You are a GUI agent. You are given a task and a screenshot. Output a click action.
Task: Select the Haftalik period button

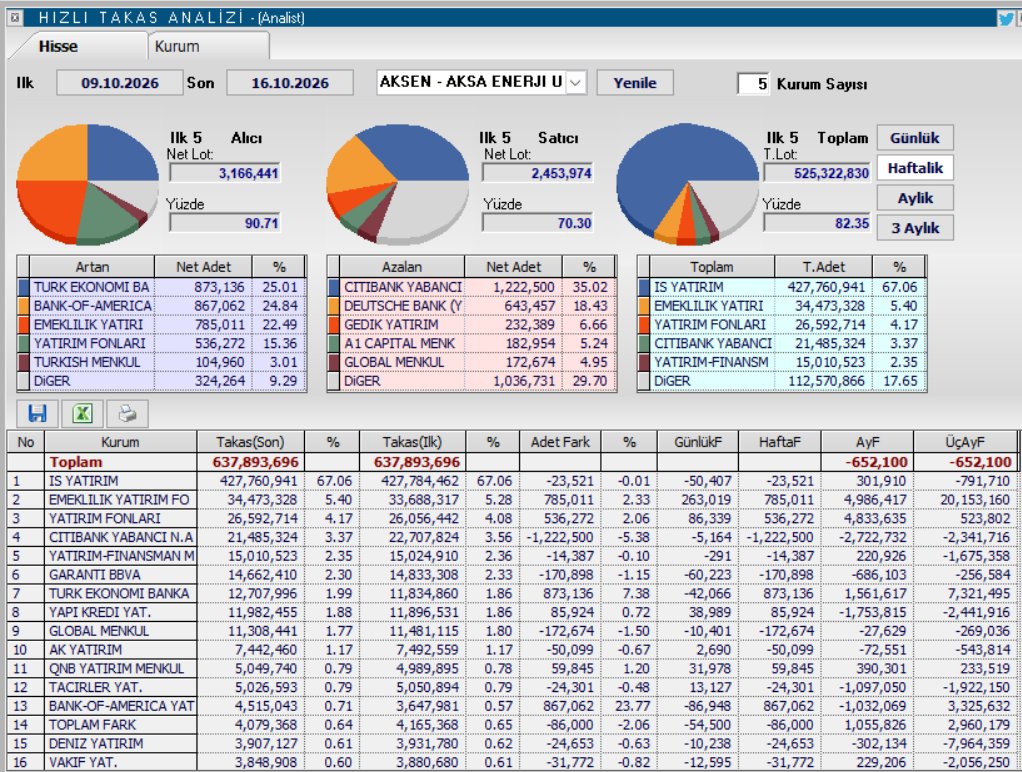(914, 168)
